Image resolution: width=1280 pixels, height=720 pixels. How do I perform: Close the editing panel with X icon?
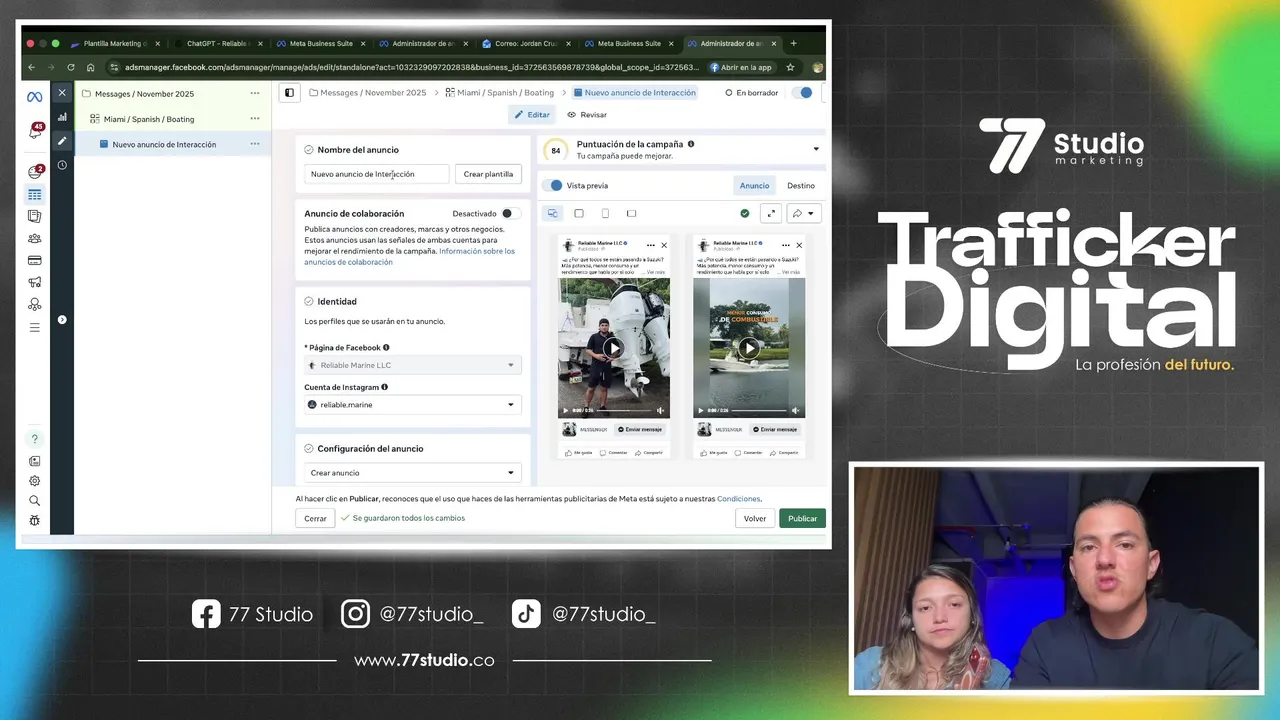pyautogui.click(x=62, y=92)
